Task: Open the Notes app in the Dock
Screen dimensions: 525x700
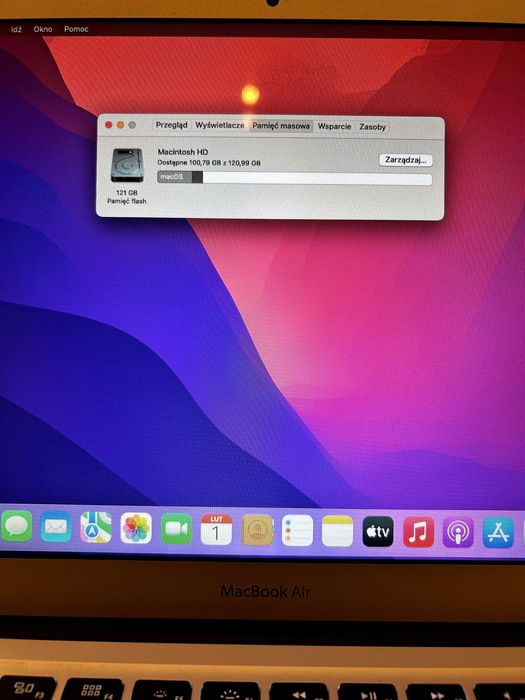Action: 338,531
